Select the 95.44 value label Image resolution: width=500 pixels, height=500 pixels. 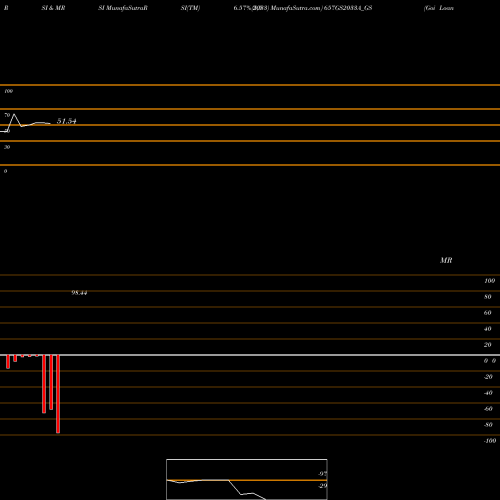coord(79,293)
